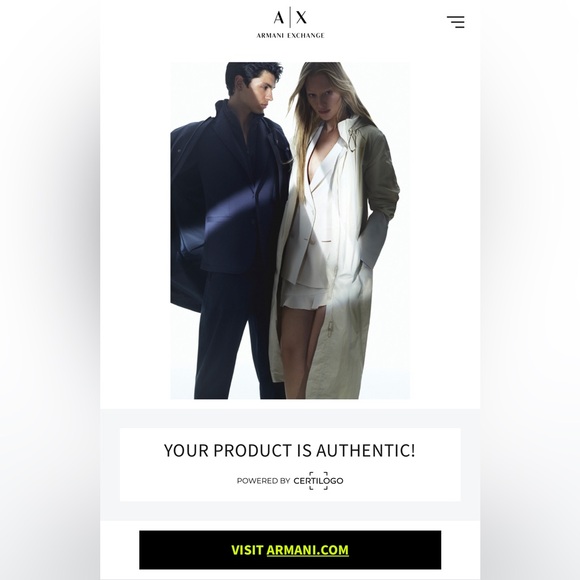Tap the Armani Exchange wordmark text

tap(290, 36)
